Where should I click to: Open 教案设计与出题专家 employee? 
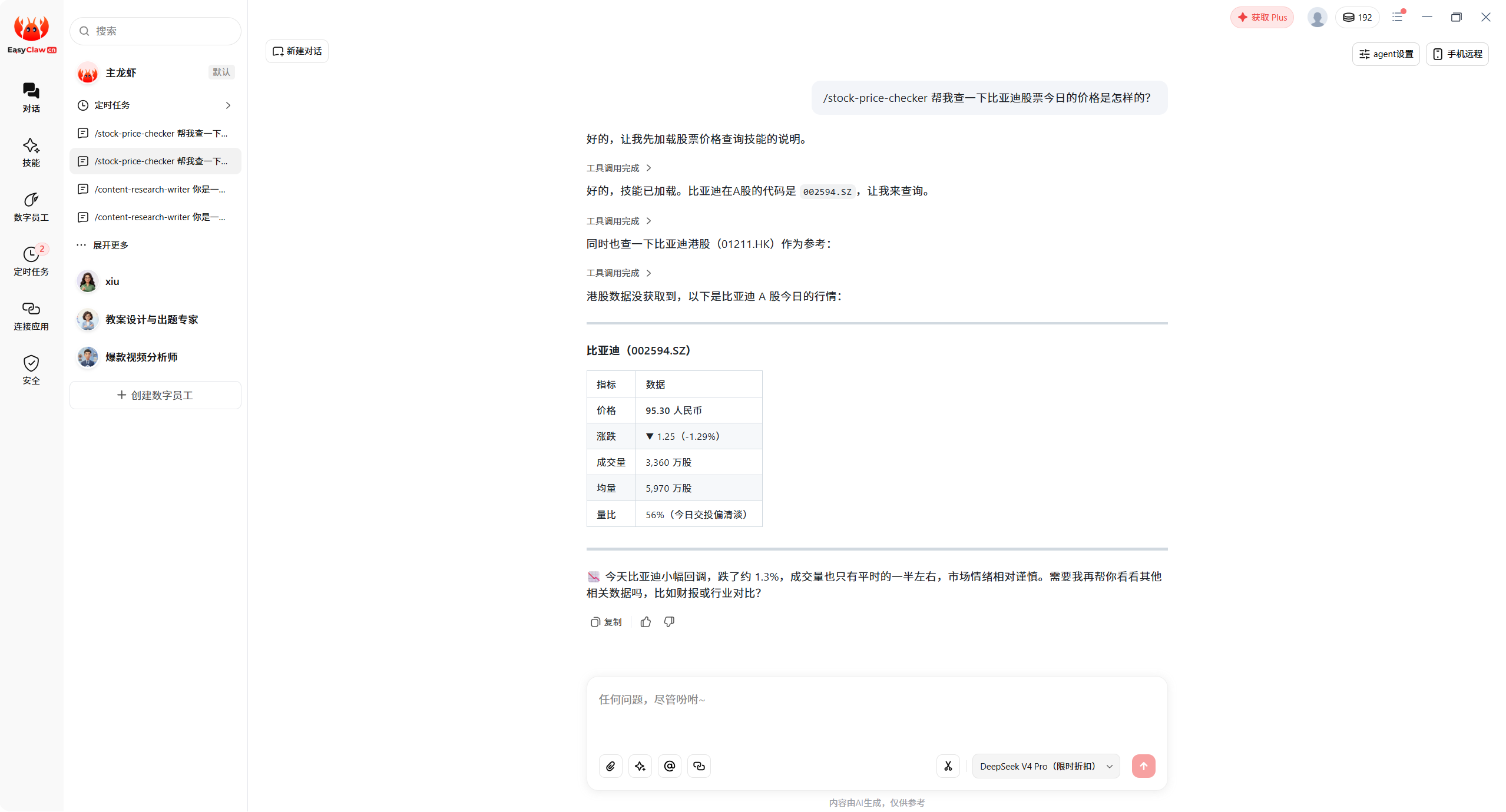(x=155, y=320)
